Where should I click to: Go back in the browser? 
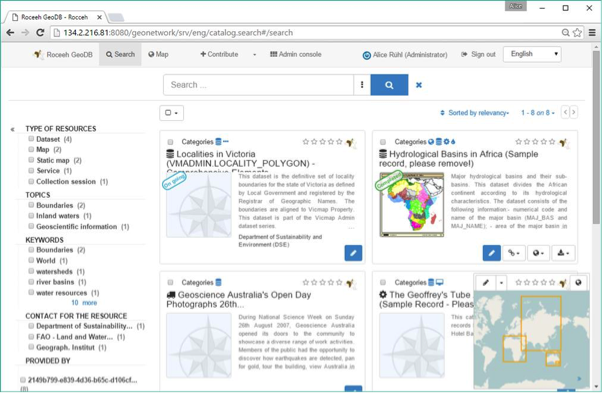click(10, 33)
